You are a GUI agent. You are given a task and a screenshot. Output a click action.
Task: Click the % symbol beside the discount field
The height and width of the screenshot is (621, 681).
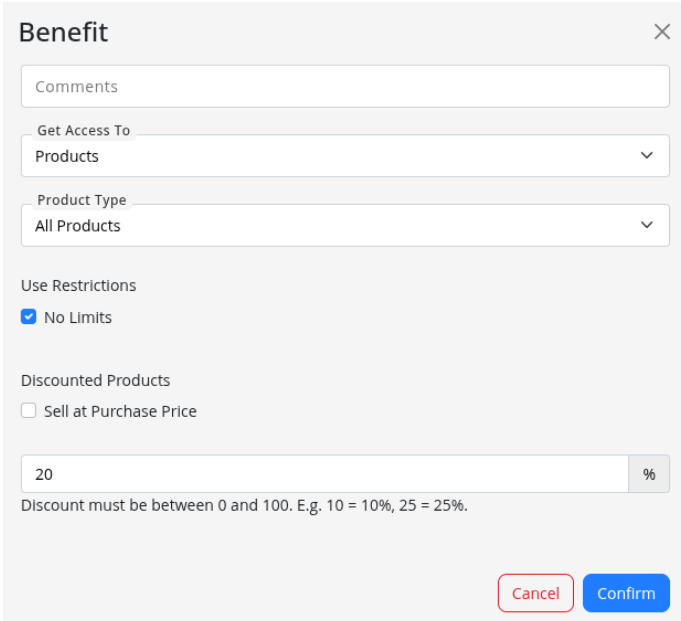[649, 475]
